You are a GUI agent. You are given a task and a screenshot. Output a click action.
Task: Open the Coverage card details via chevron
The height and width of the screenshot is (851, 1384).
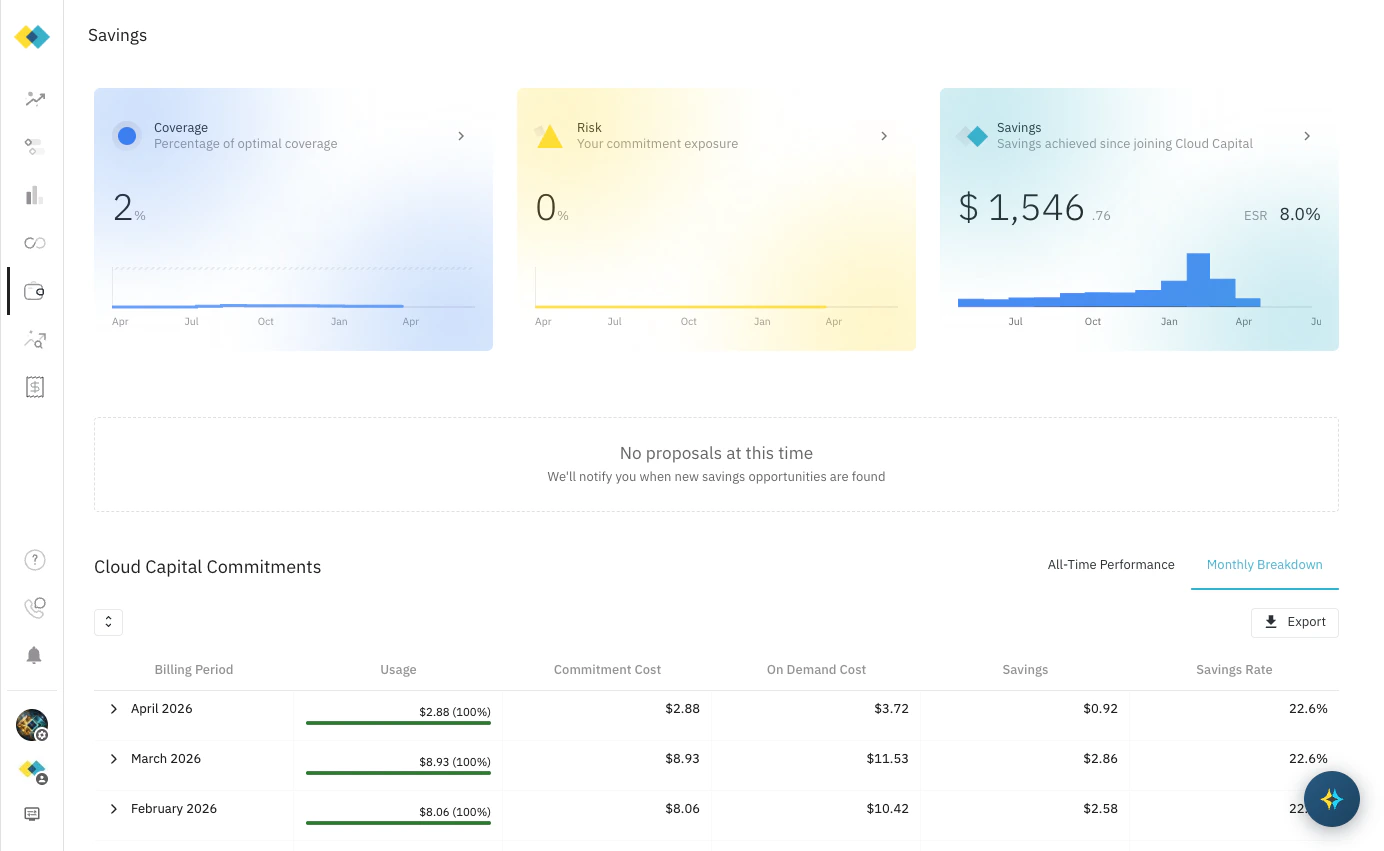coord(461,136)
